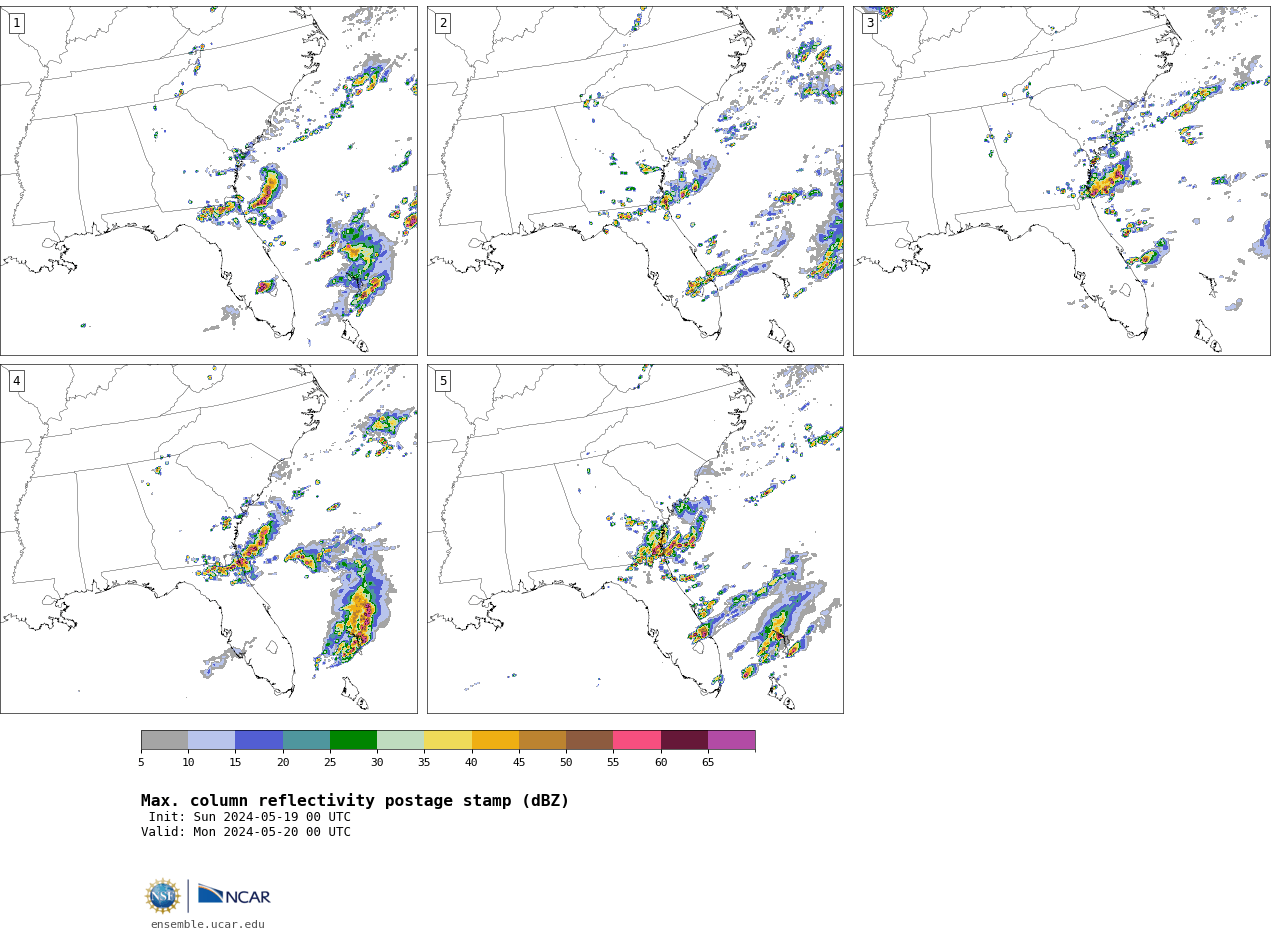Open ensemble member 1 reflectivity map
Image resolution: width=1280 pixels, height=936 pixels.
pyautogui.click(x=208, y=181)
